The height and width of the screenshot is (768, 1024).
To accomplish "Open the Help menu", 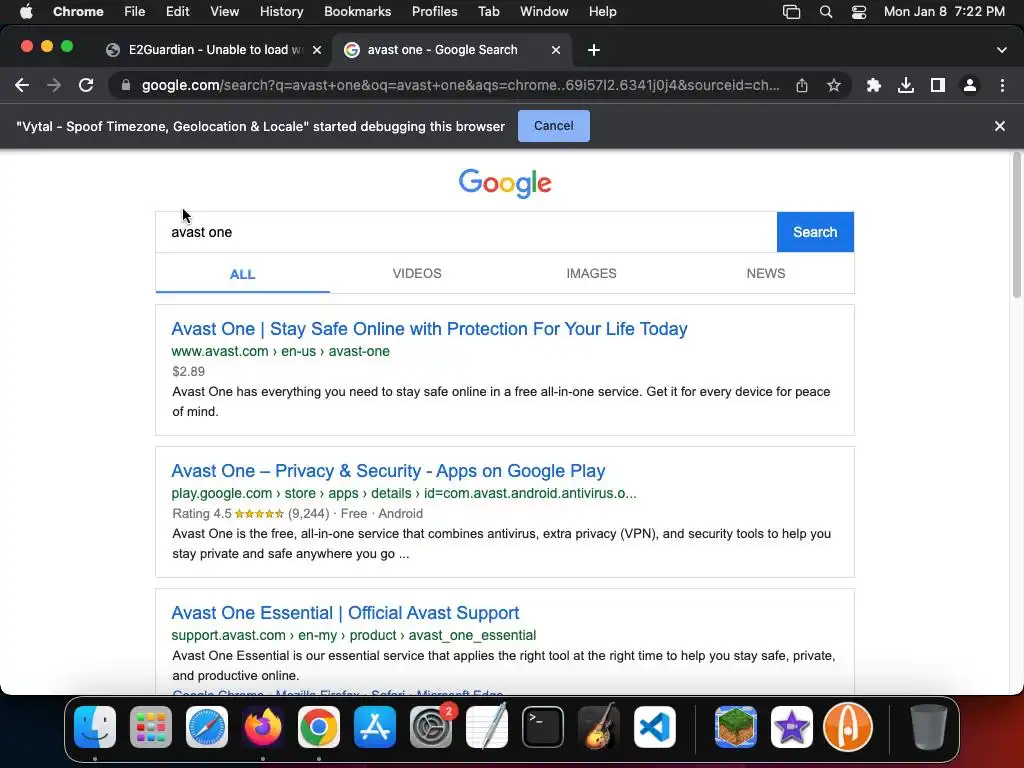I will pos(602,12).
